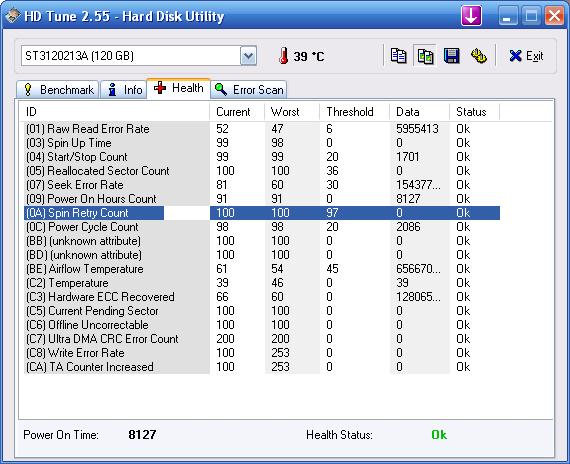Click the green Health Status Ok text
This screenshot has width=570, height=464.
tap(439, 435)
